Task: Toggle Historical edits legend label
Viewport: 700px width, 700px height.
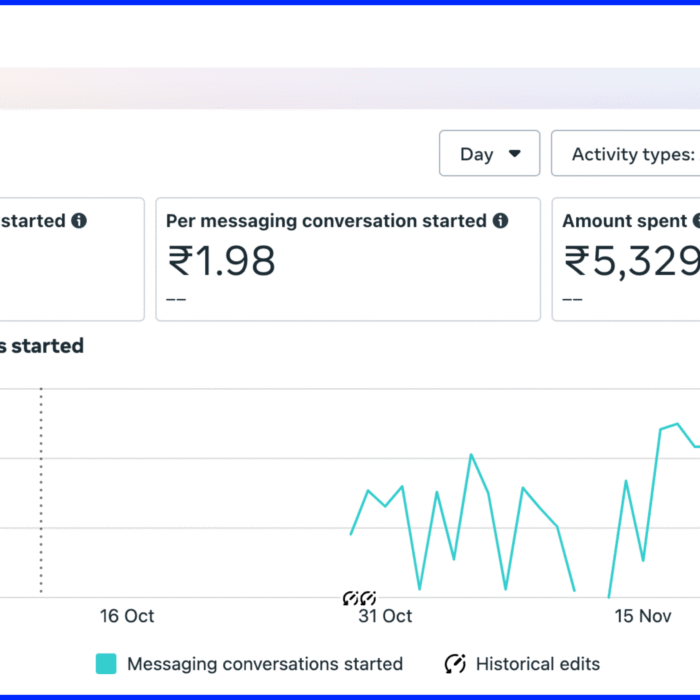Action: 537,663
